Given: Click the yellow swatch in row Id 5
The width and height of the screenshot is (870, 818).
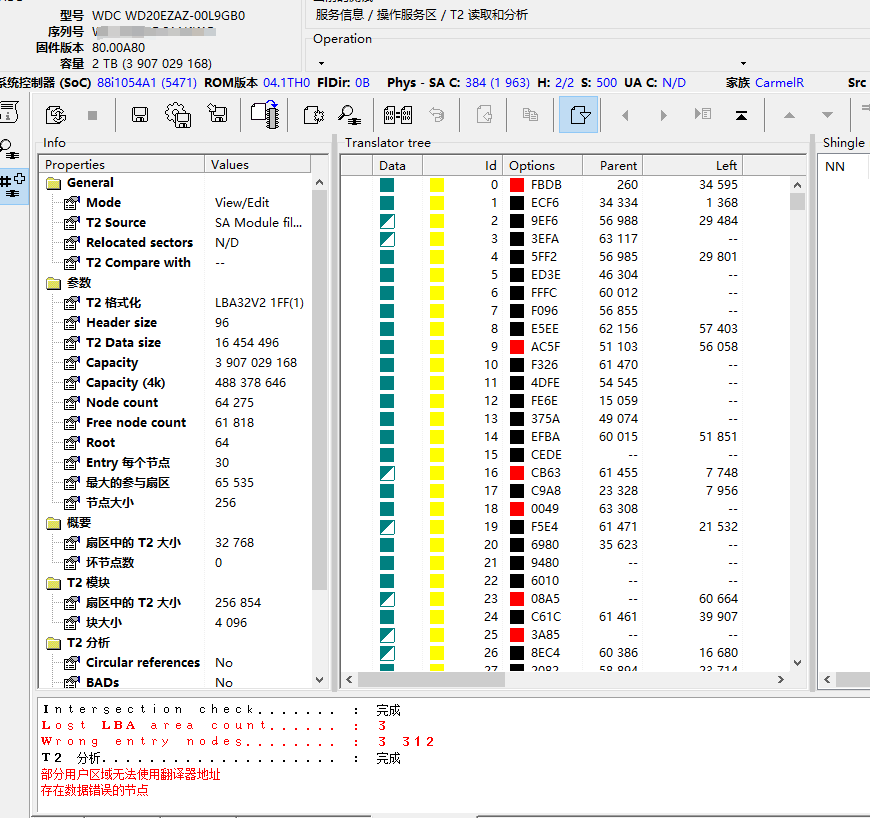Looking at the screenshot, I should (x=437, y=275).
